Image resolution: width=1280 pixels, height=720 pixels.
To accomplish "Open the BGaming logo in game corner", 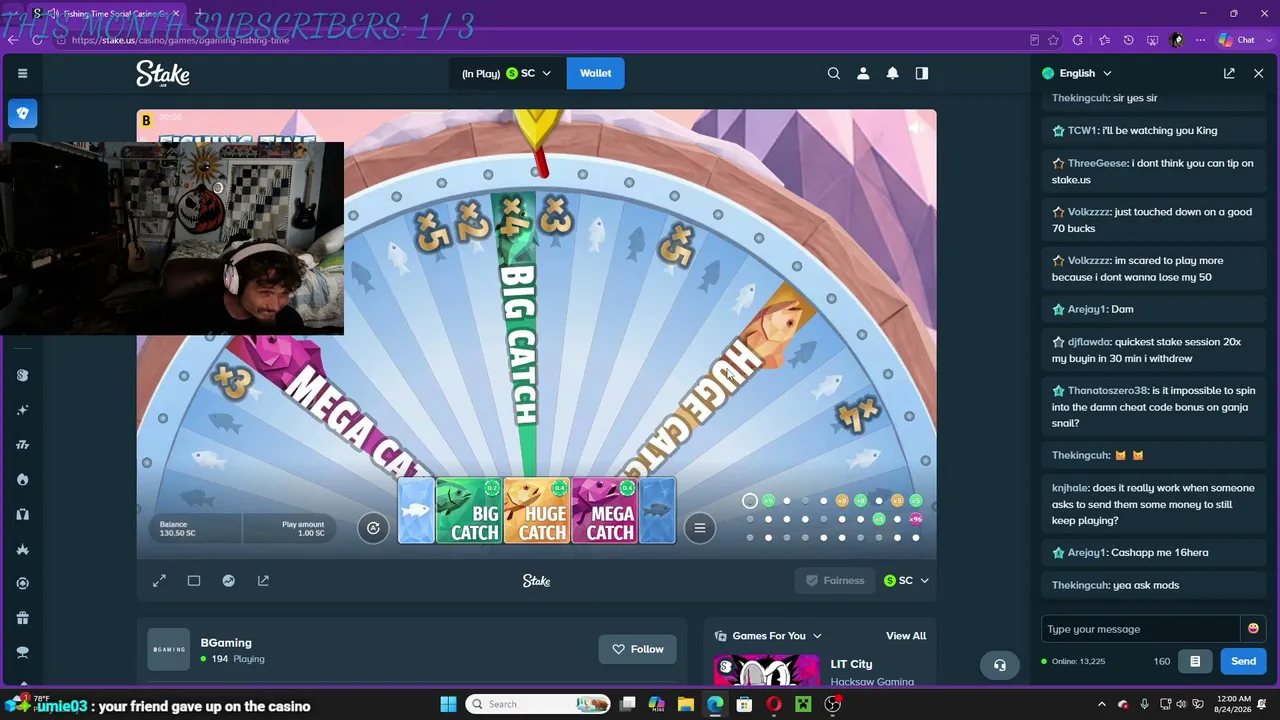I will point(147,121).
